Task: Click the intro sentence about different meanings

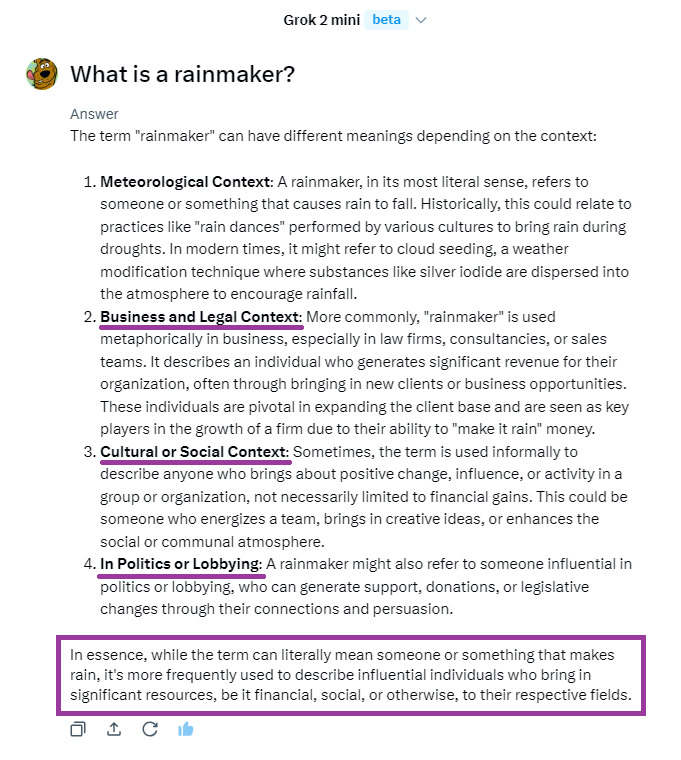Action: tap(333, 135)
